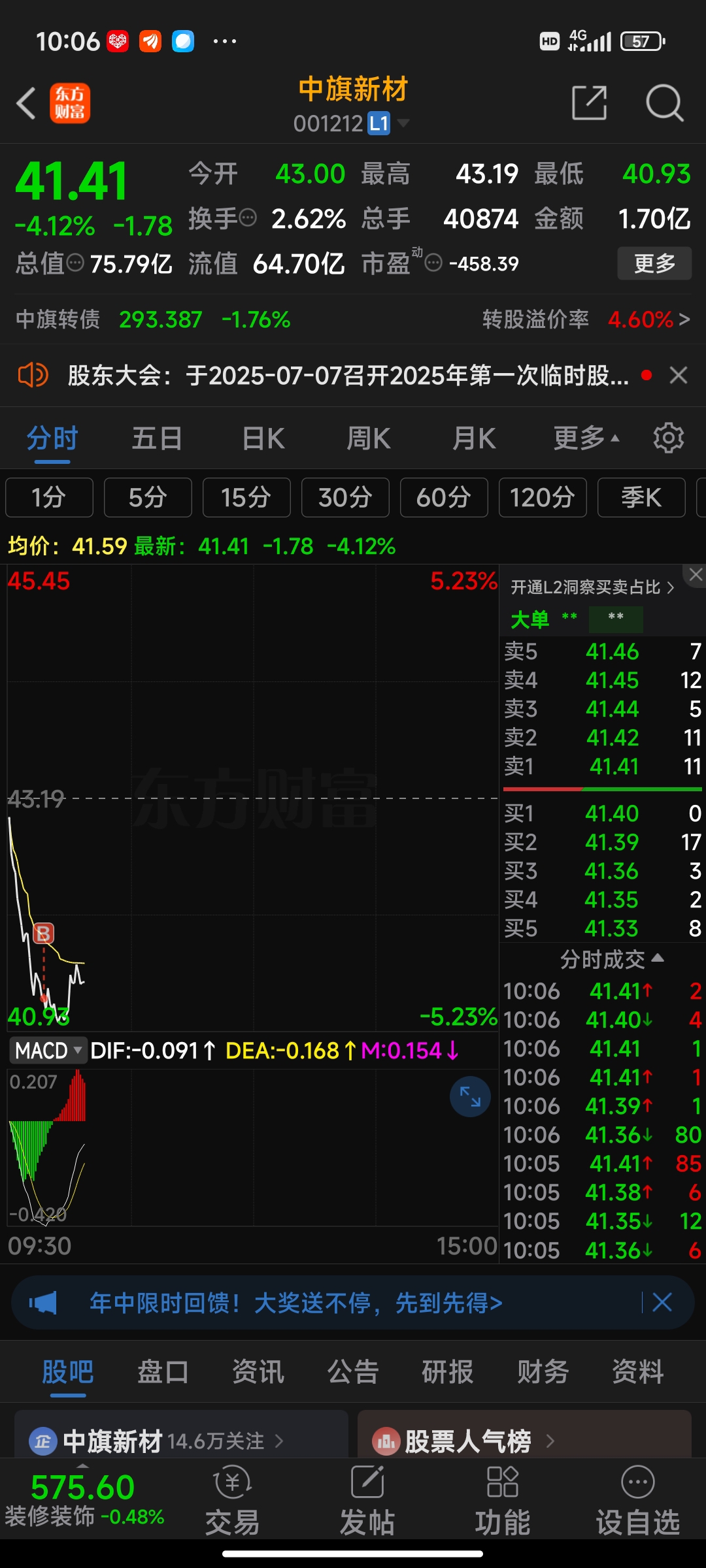Open the search magnifier icon

[664, 103]
